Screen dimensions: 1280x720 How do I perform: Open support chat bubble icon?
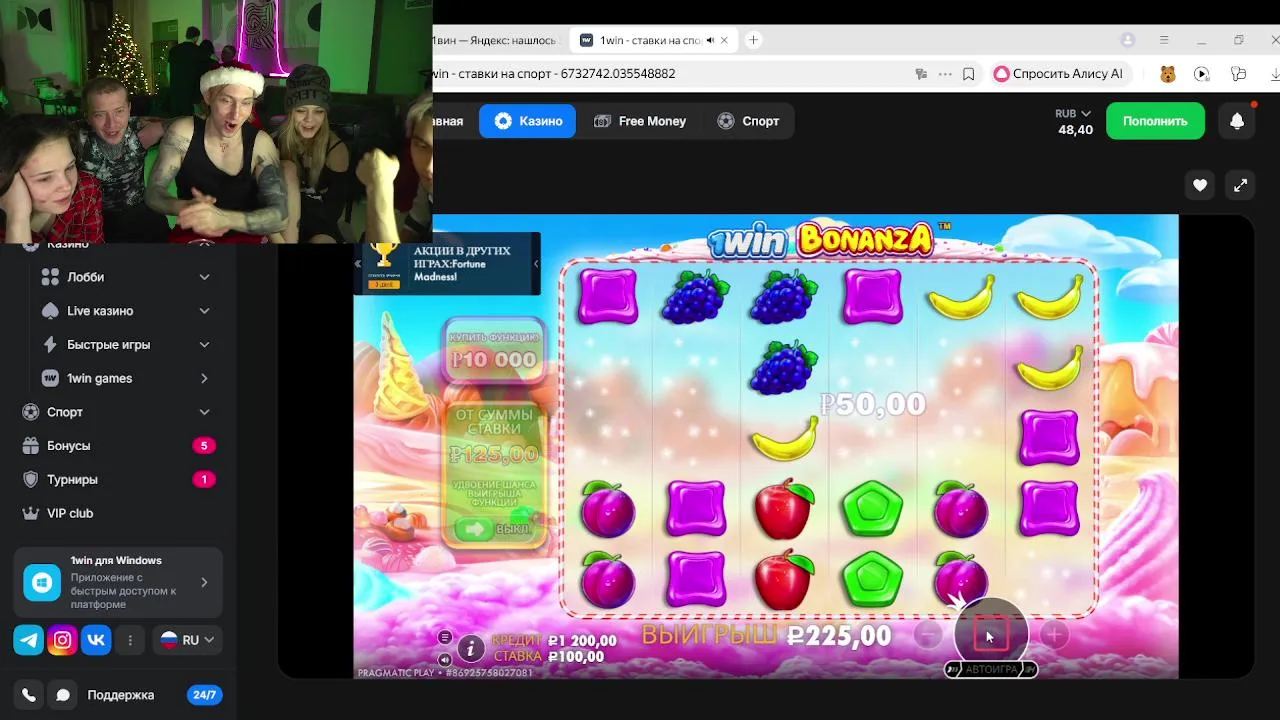(x=62, y=695)
